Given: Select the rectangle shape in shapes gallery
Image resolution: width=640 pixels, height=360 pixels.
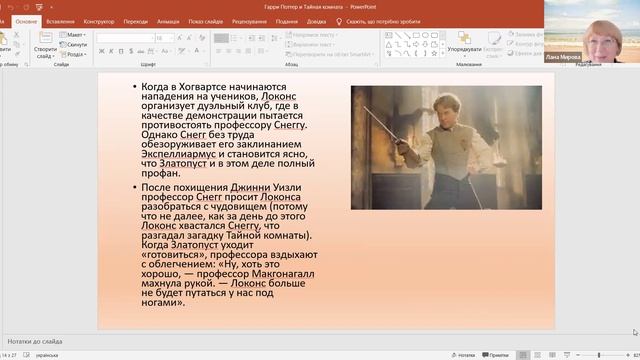Looking at the screenshot, I should 416,36.
